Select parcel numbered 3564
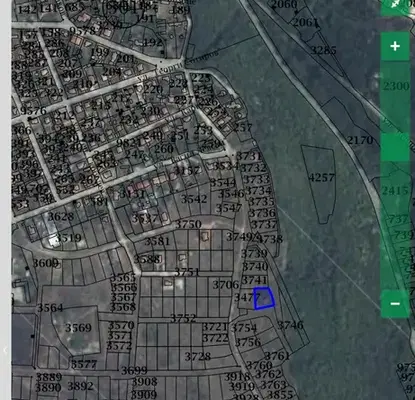This screenshot has height=400, width=415. [x=50, y=308]
